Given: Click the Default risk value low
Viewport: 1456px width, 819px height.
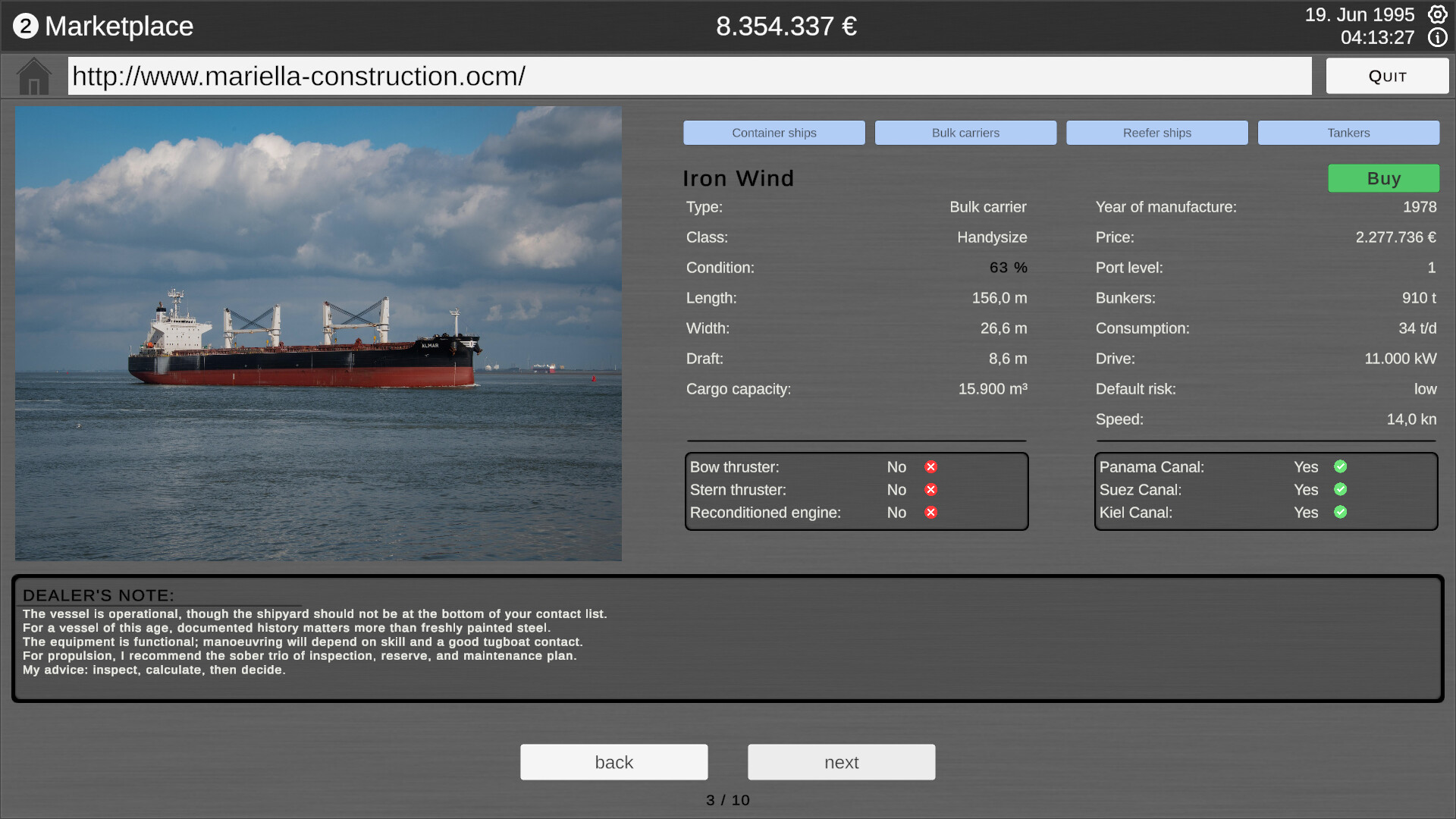Looking at the screenshot, I should point(1425,389).
